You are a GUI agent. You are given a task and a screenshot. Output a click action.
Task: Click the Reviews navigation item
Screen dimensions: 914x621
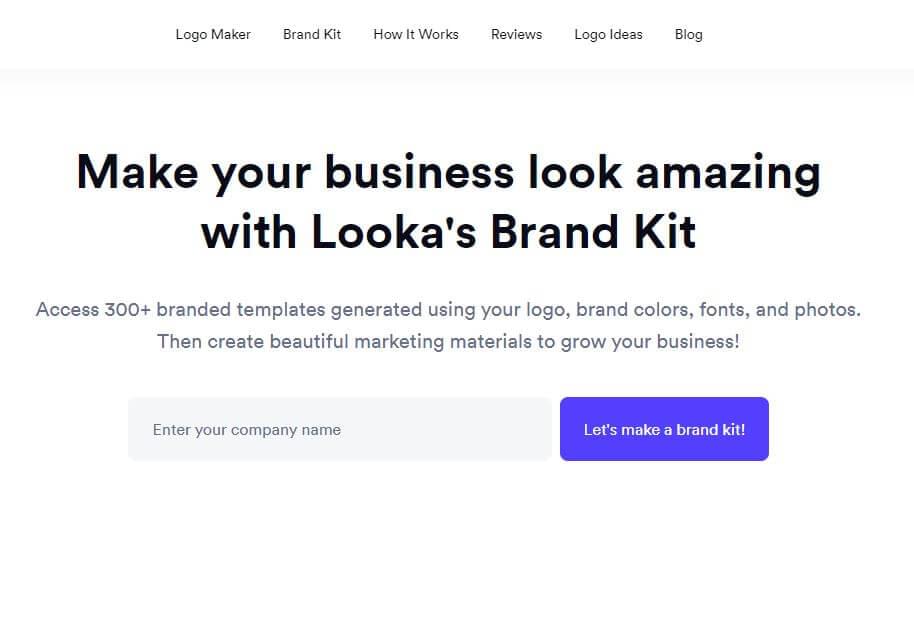tap(516, 34)
